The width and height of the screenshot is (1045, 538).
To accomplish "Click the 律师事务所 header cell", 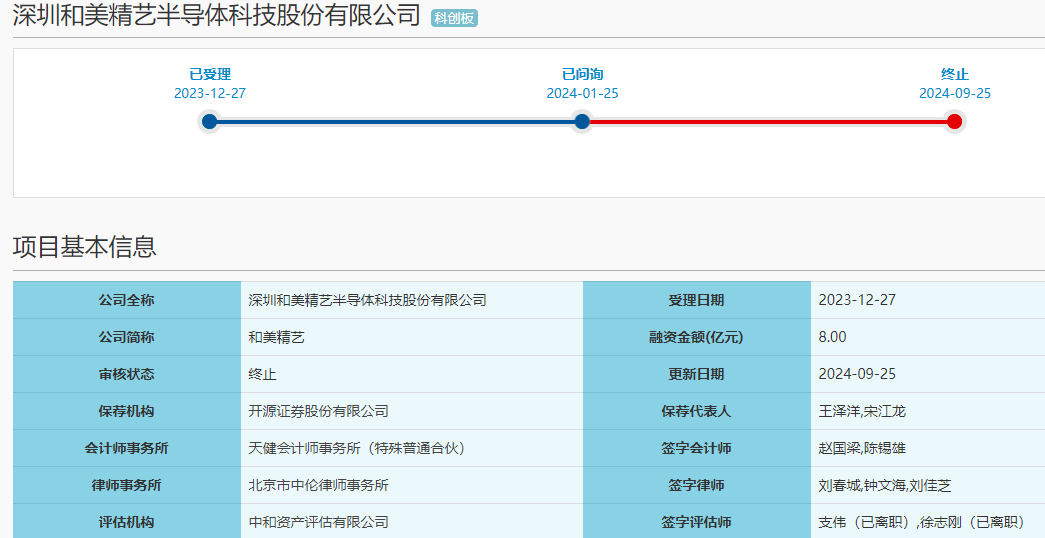I will [127, 485].
